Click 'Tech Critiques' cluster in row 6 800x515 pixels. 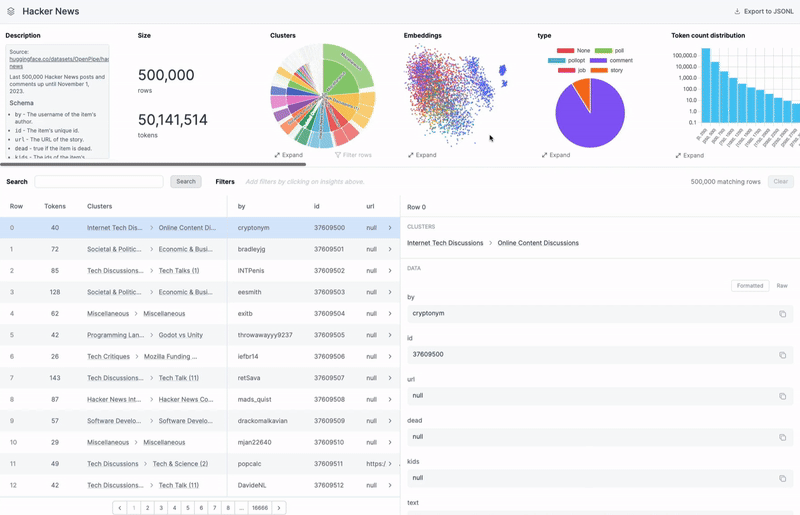coord(108,357)
